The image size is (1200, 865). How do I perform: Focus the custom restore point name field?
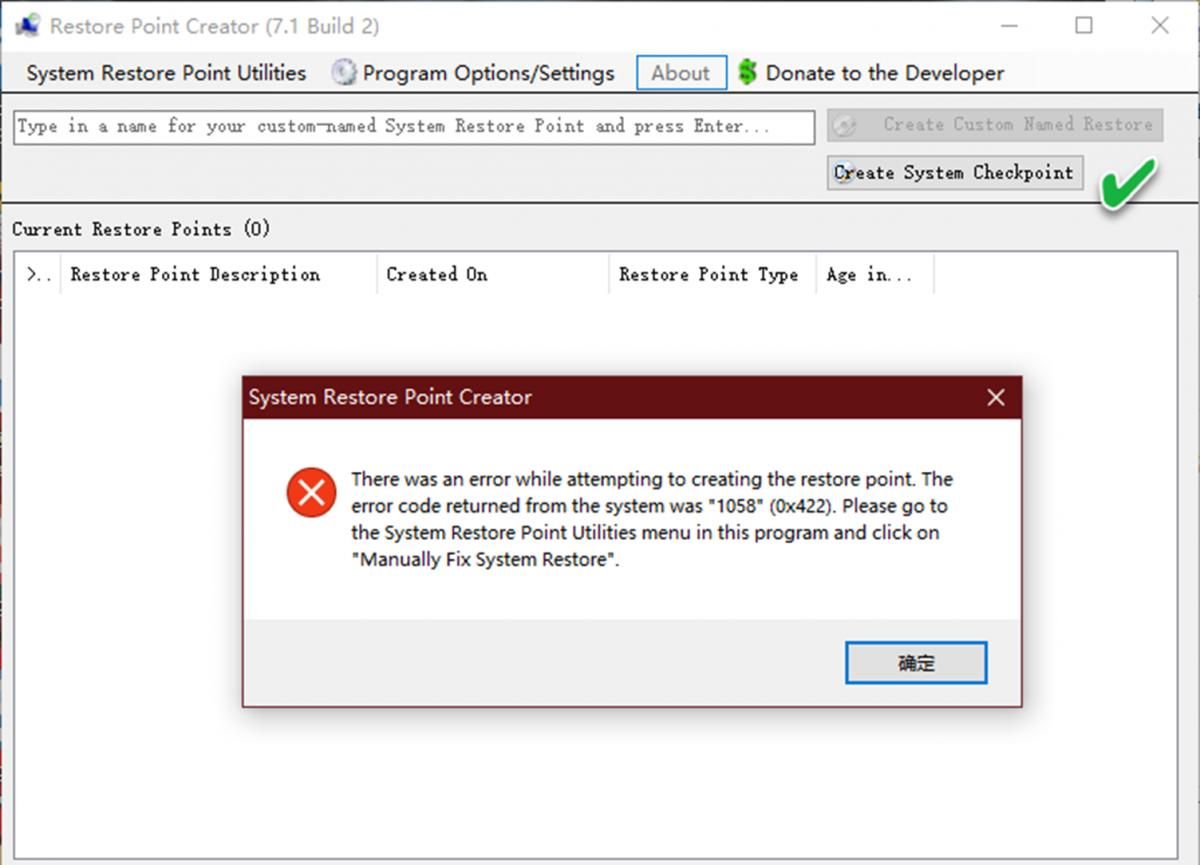[x=414, y=127]
